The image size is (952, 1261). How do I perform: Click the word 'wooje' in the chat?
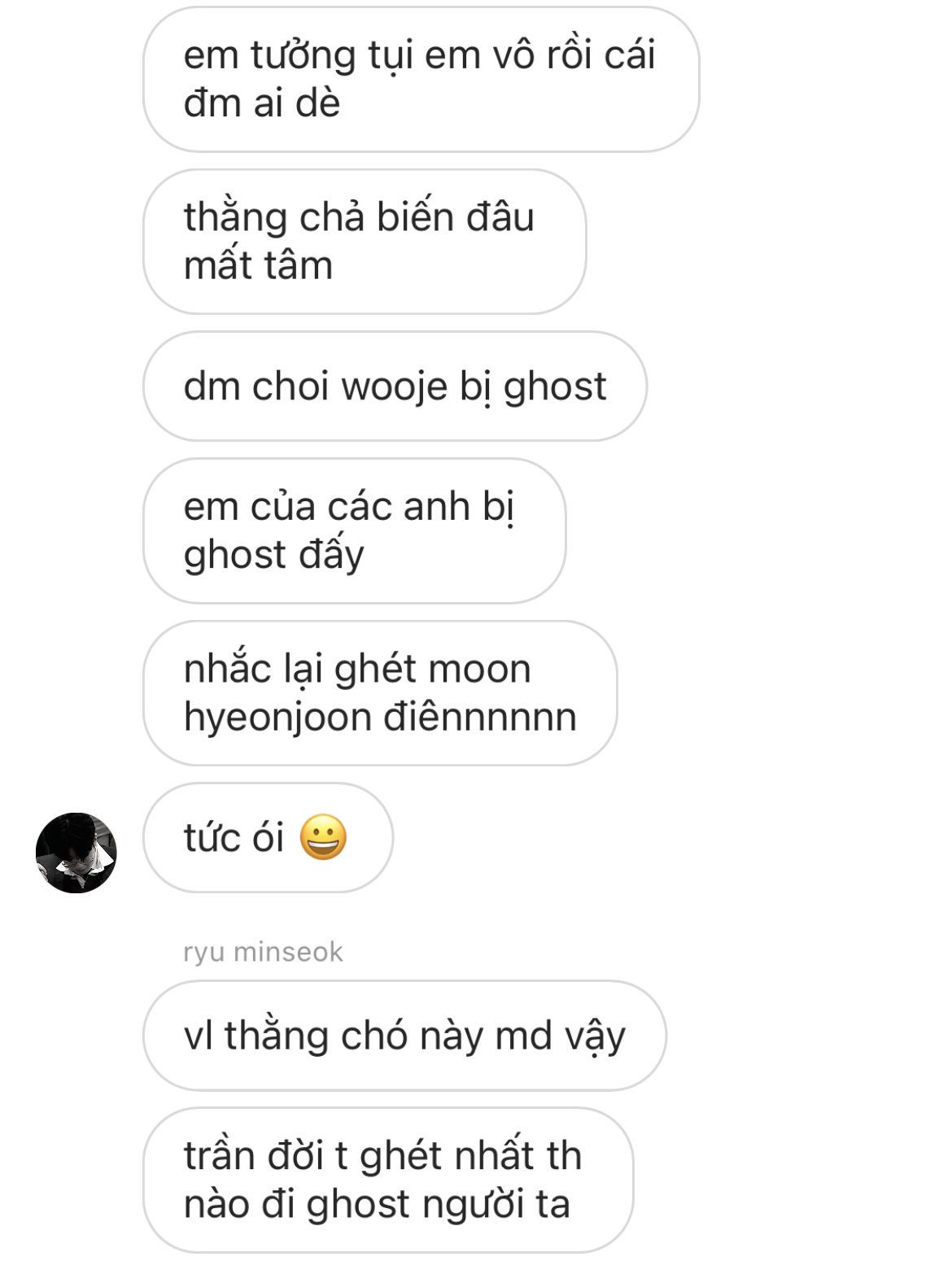click(x=395, y=387)
